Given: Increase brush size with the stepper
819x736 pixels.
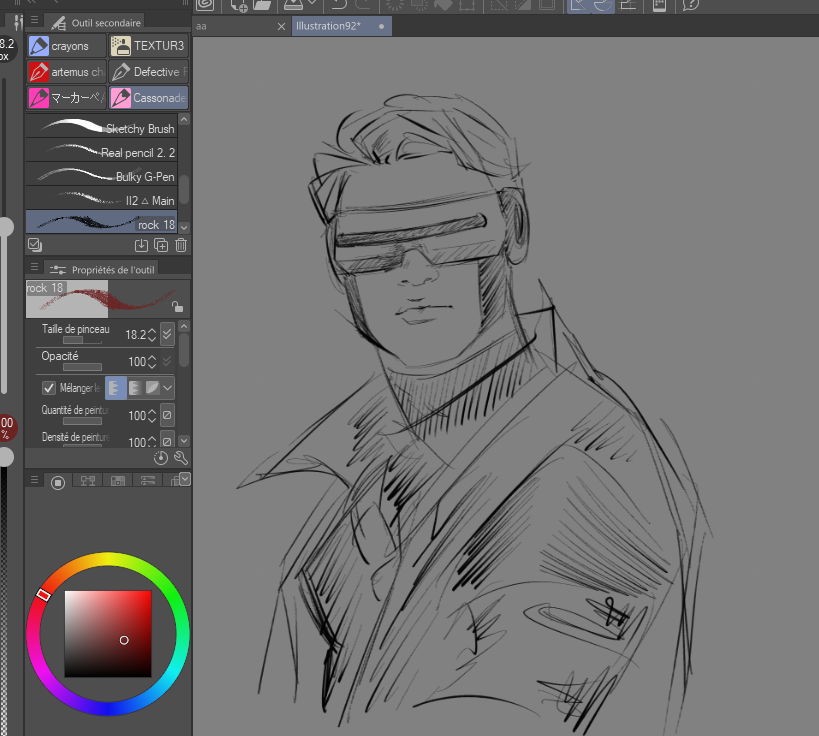Looking at the screenshot, I should (152, 331).
